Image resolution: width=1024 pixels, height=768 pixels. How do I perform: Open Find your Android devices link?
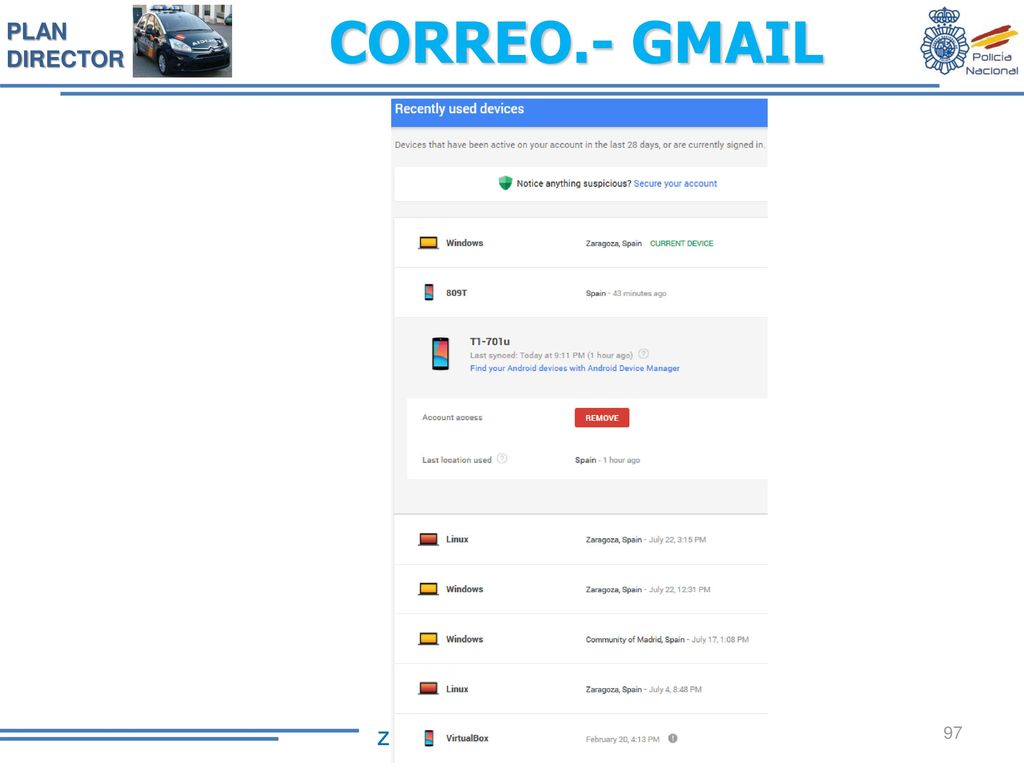pos(575,368)
